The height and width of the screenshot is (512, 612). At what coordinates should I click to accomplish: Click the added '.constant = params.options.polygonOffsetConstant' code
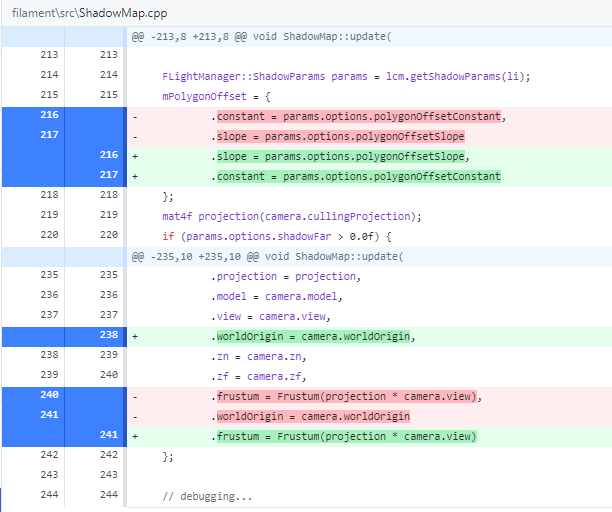tap(356, 176)
